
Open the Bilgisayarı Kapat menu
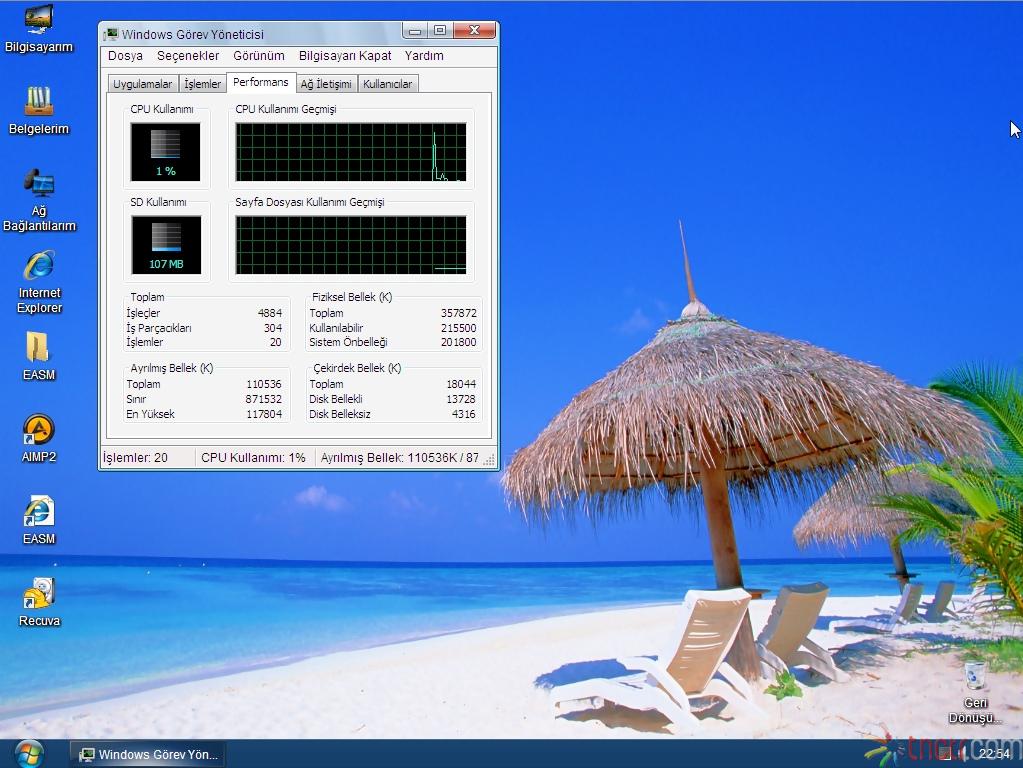pos(345,55)
